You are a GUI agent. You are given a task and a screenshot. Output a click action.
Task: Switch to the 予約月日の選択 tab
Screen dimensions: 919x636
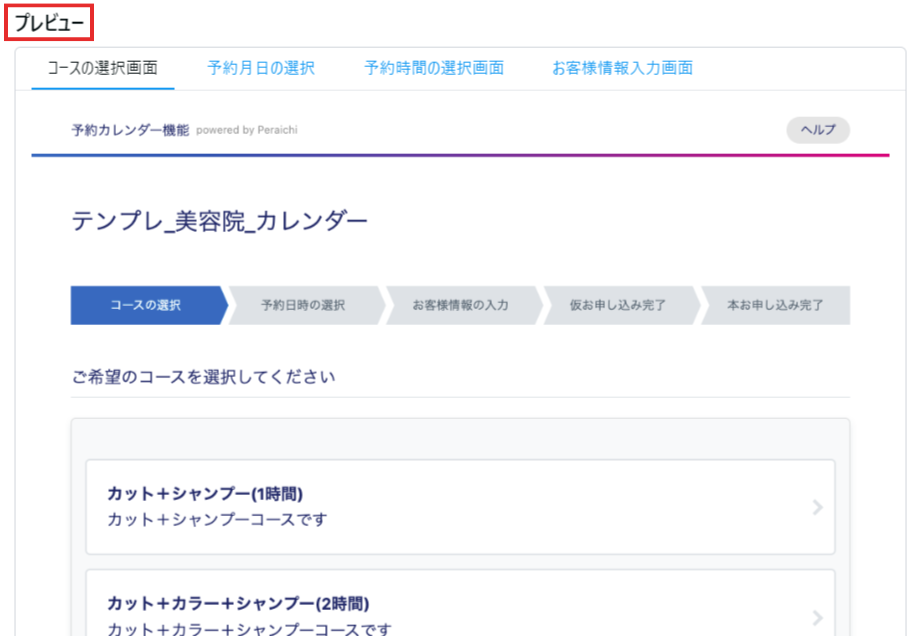click(x=261, y=68)
